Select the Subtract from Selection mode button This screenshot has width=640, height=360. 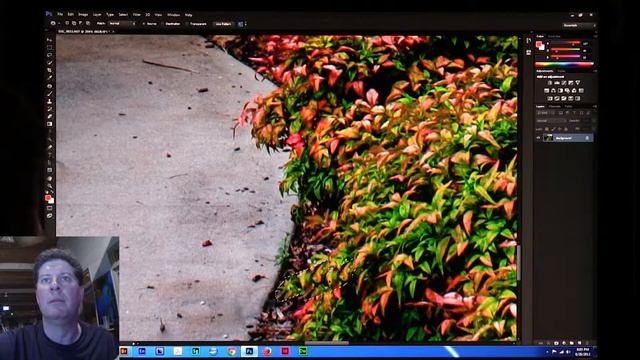tap(81, 23)
